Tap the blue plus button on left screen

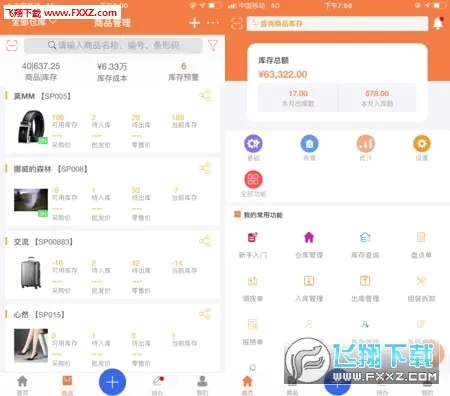pyautogui.click(x=112, y=382)
